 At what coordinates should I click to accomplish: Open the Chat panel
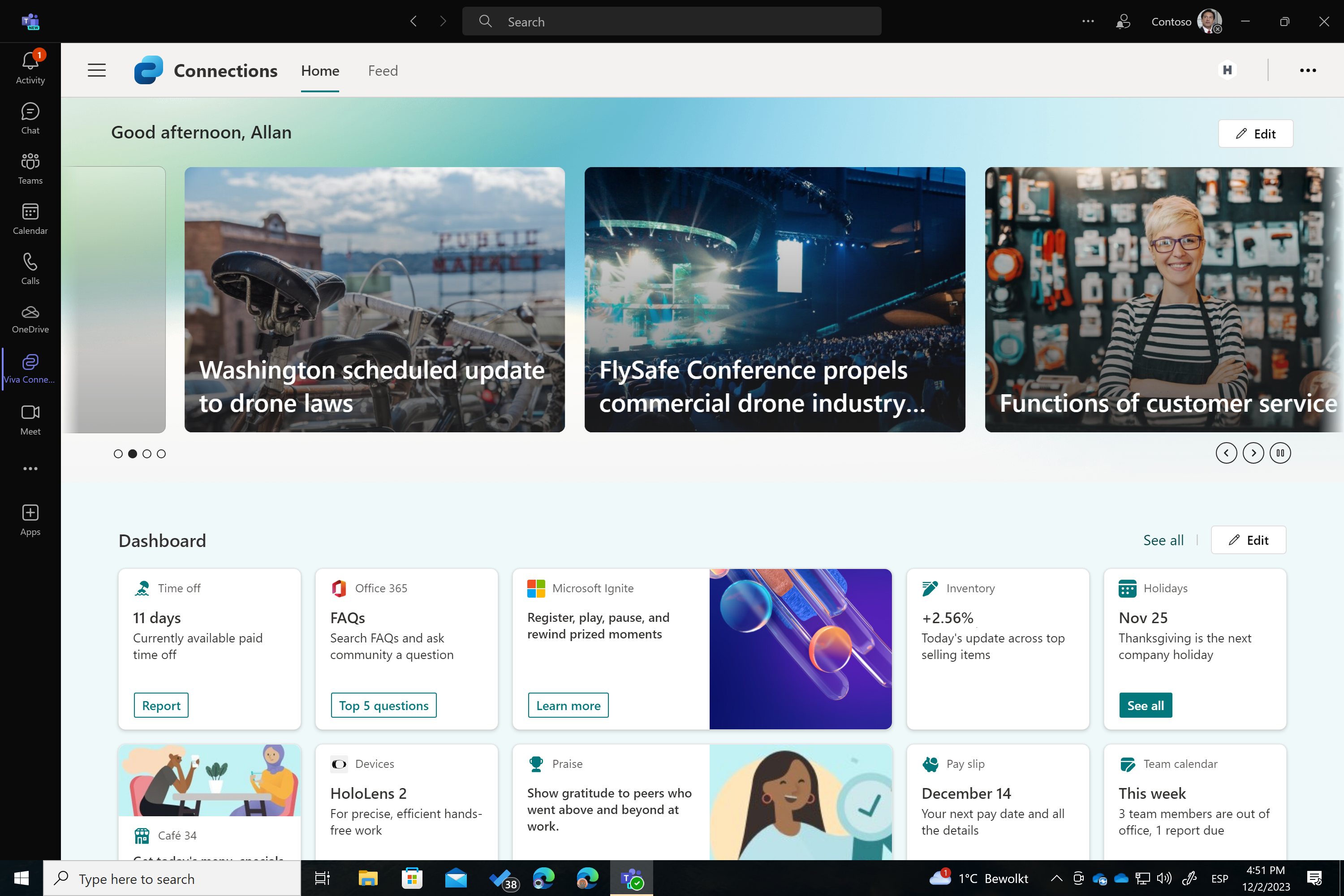pyautogui.click(x=30, y=117)
